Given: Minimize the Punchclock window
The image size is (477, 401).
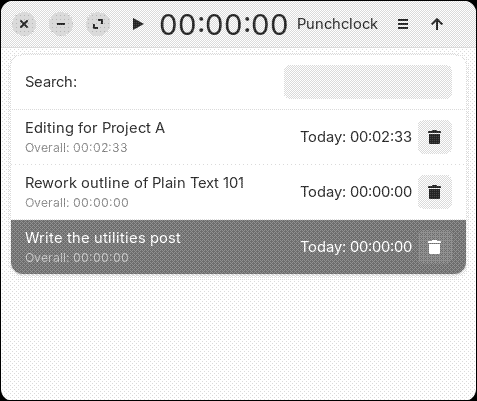Looking at the screenshot, I should [61, 24].
